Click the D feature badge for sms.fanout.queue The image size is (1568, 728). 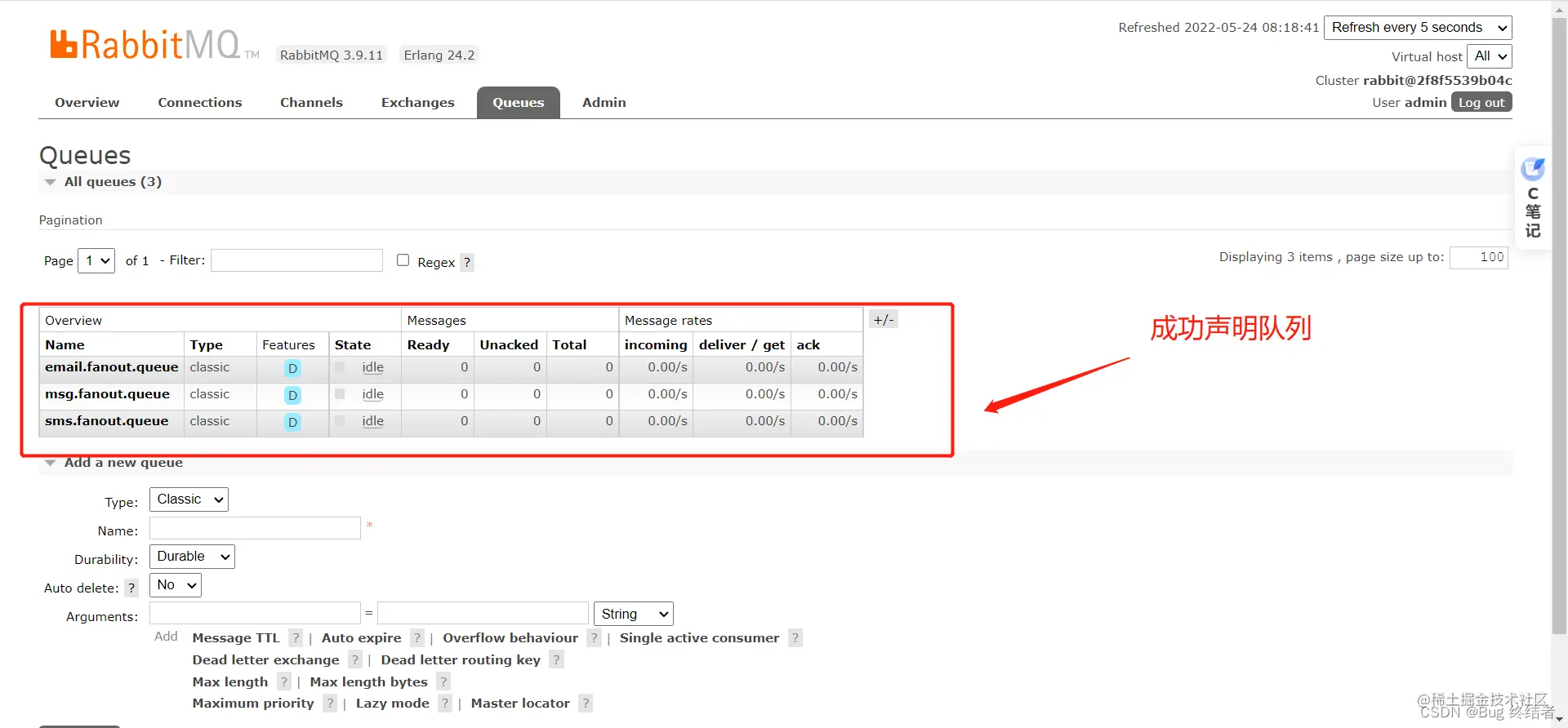(x=292, y=422)
